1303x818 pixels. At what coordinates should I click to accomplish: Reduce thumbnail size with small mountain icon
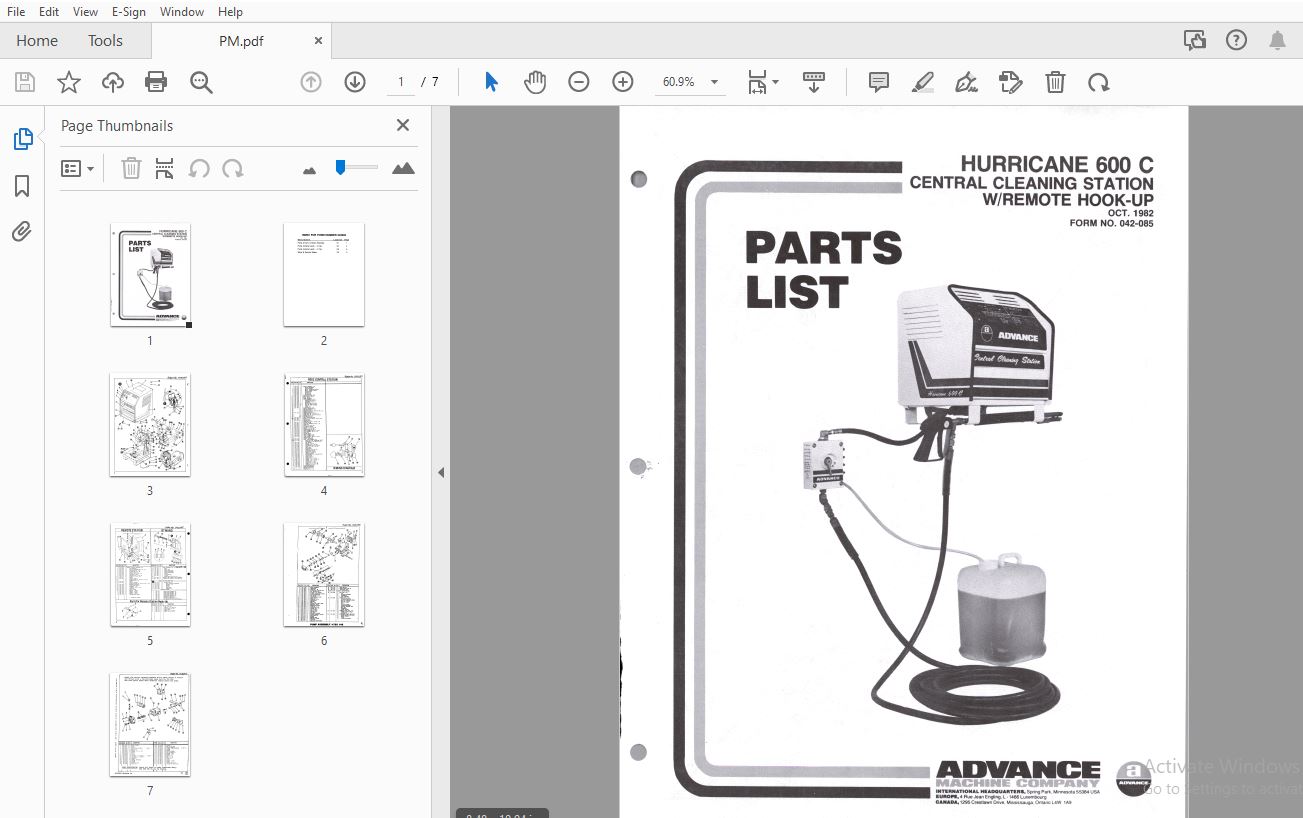(309, 170)
